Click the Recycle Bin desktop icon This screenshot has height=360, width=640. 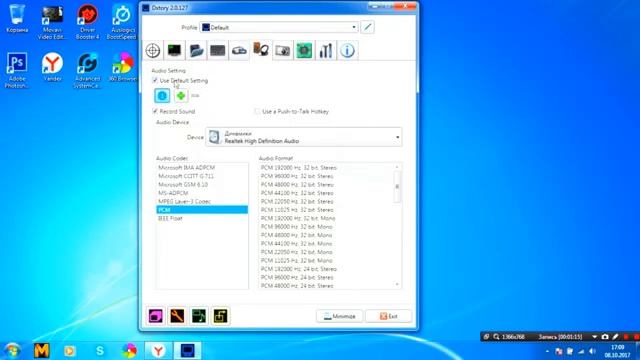(x=17, y=18)
